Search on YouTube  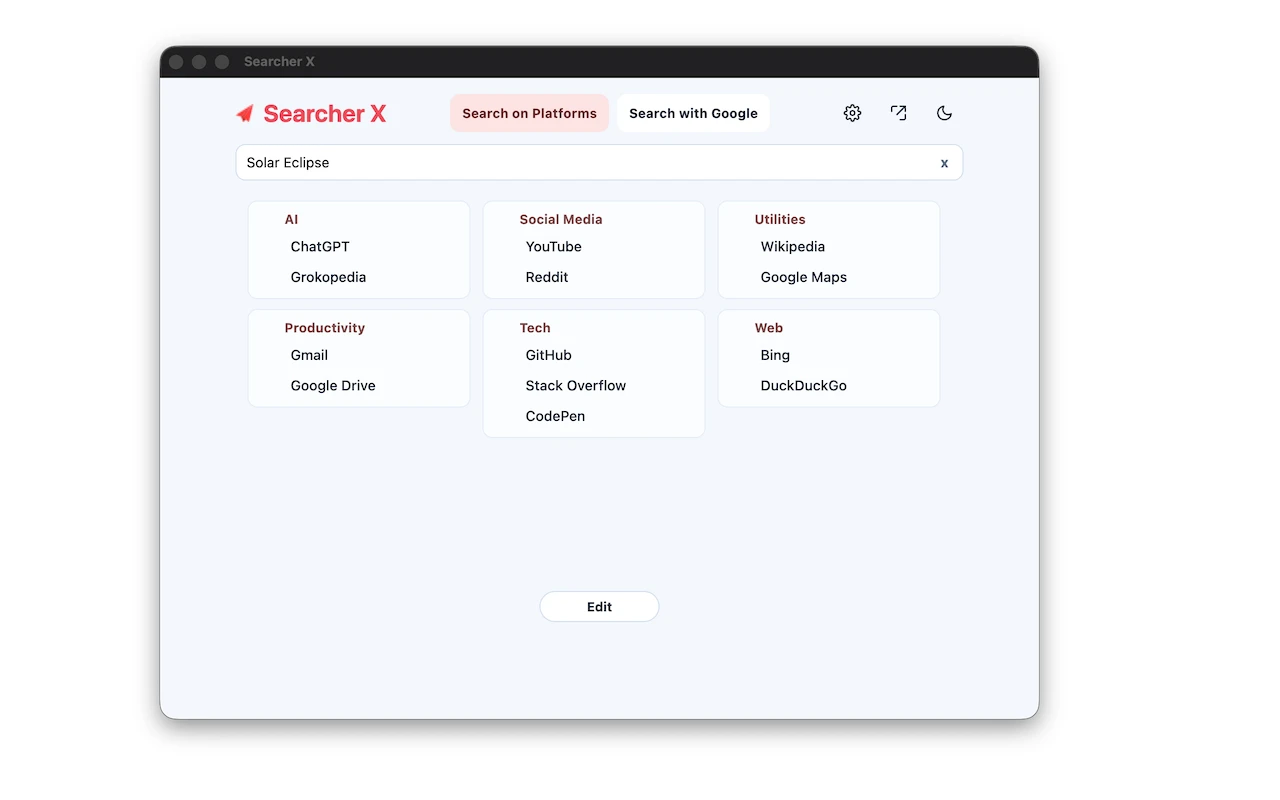click(554, 246)
